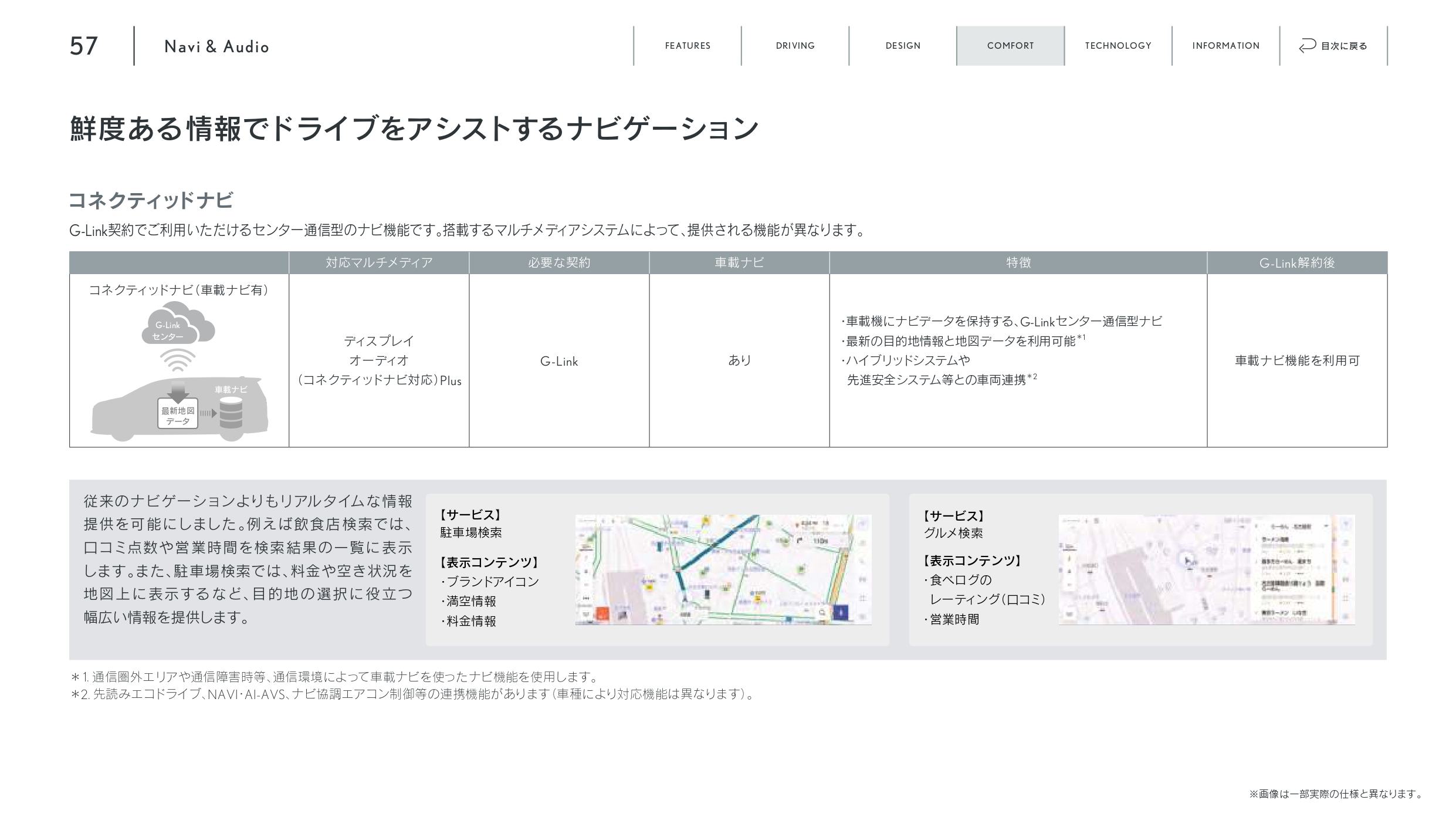This screenshot has width=1456, height=820.
Task: Click the G-Linkセンター cloud icon
Action: click(177, 325)
